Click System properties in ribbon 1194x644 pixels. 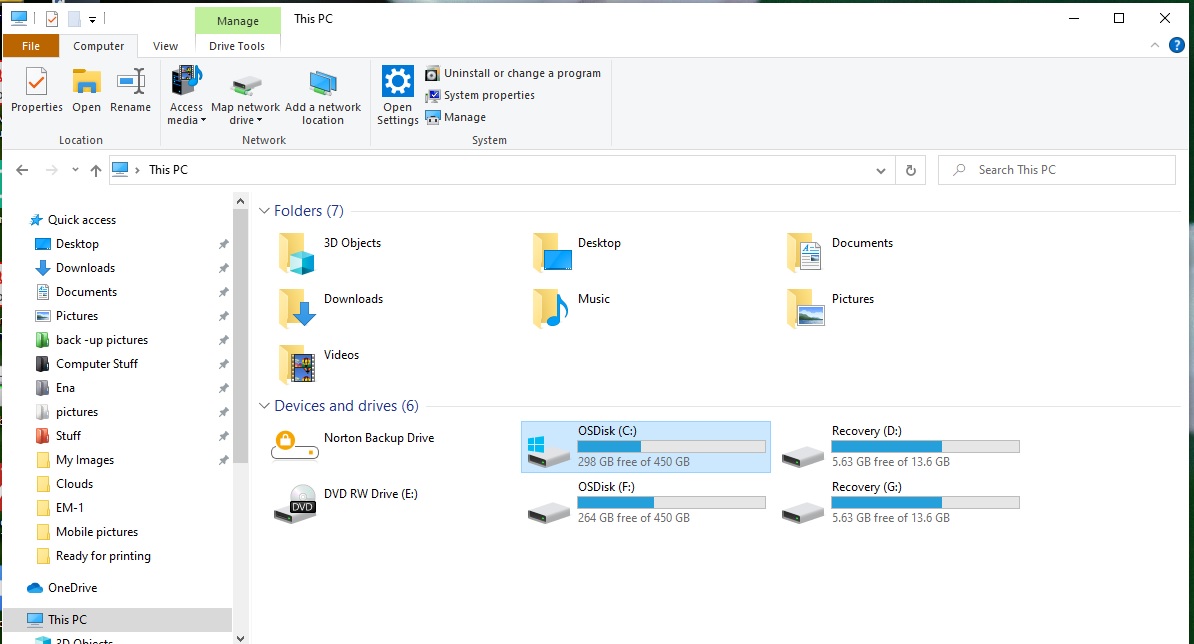click(x=480, y=95)
